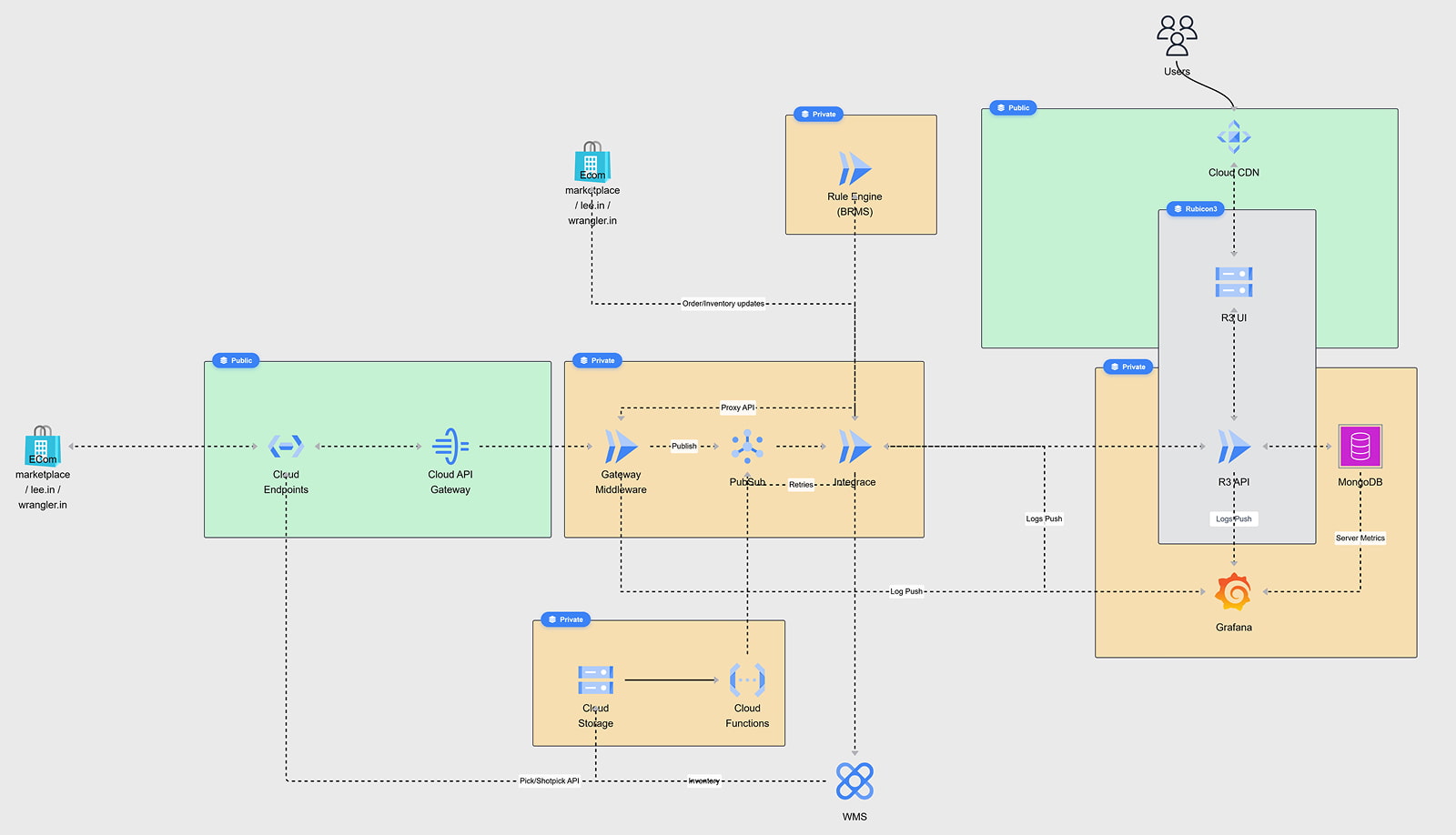Select the Publish edge label
1456x835 pixels.
[x=684, y=446]
